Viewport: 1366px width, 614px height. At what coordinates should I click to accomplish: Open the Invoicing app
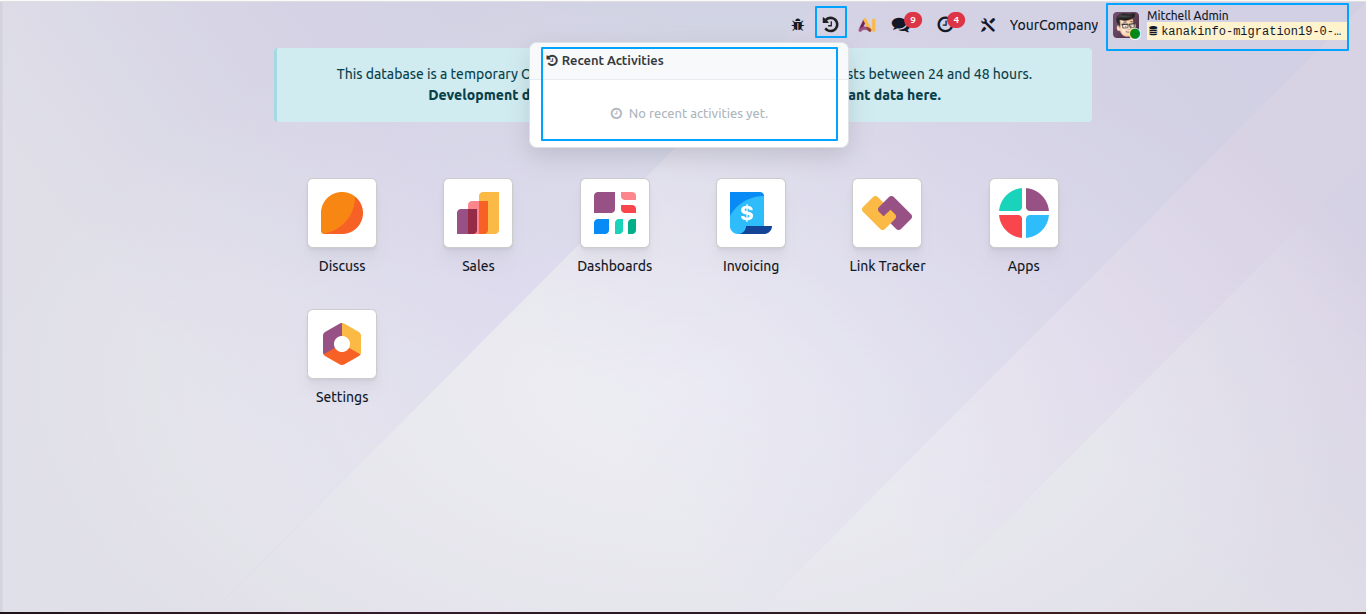[x=751, y=213]
